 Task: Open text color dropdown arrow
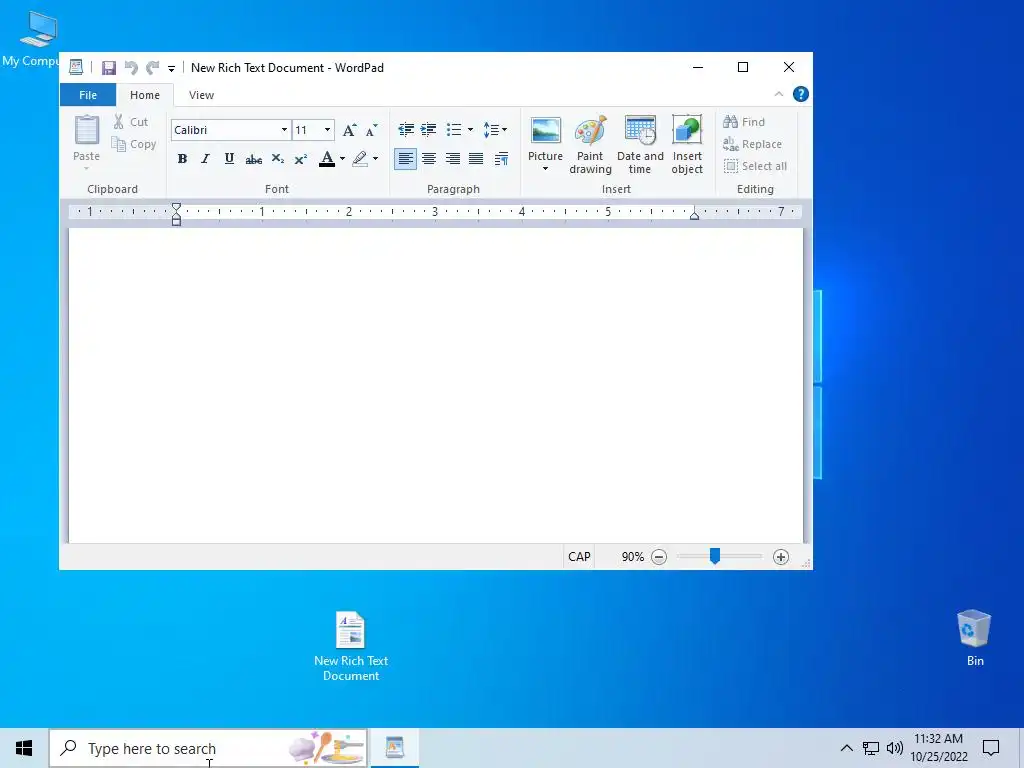pos(342,159)
